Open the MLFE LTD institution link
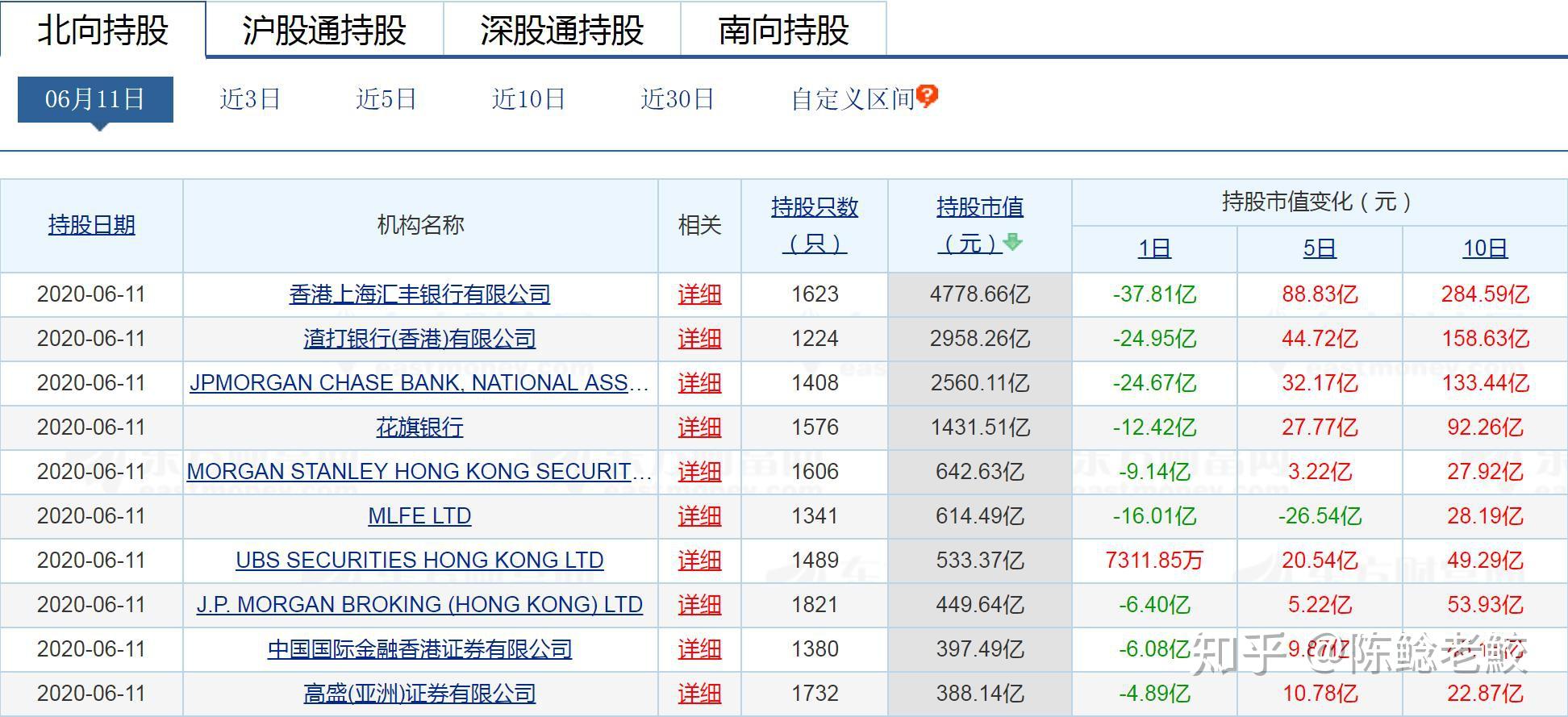Screen dimensions: 1568x717 pos(419,516)
